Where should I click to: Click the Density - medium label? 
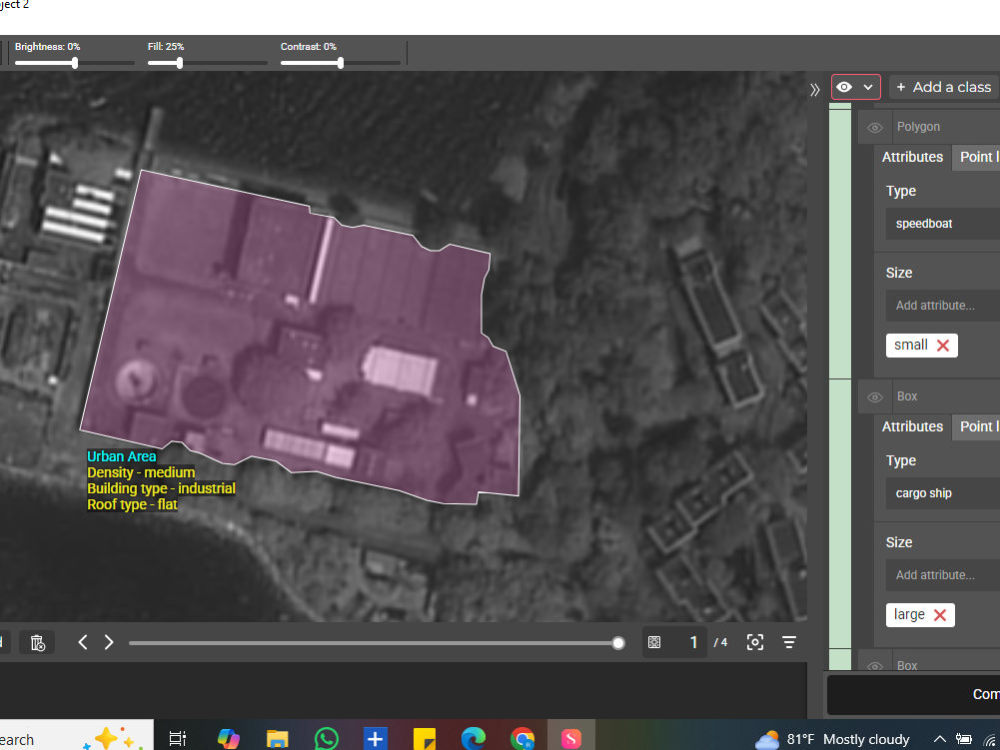point(141,473)
